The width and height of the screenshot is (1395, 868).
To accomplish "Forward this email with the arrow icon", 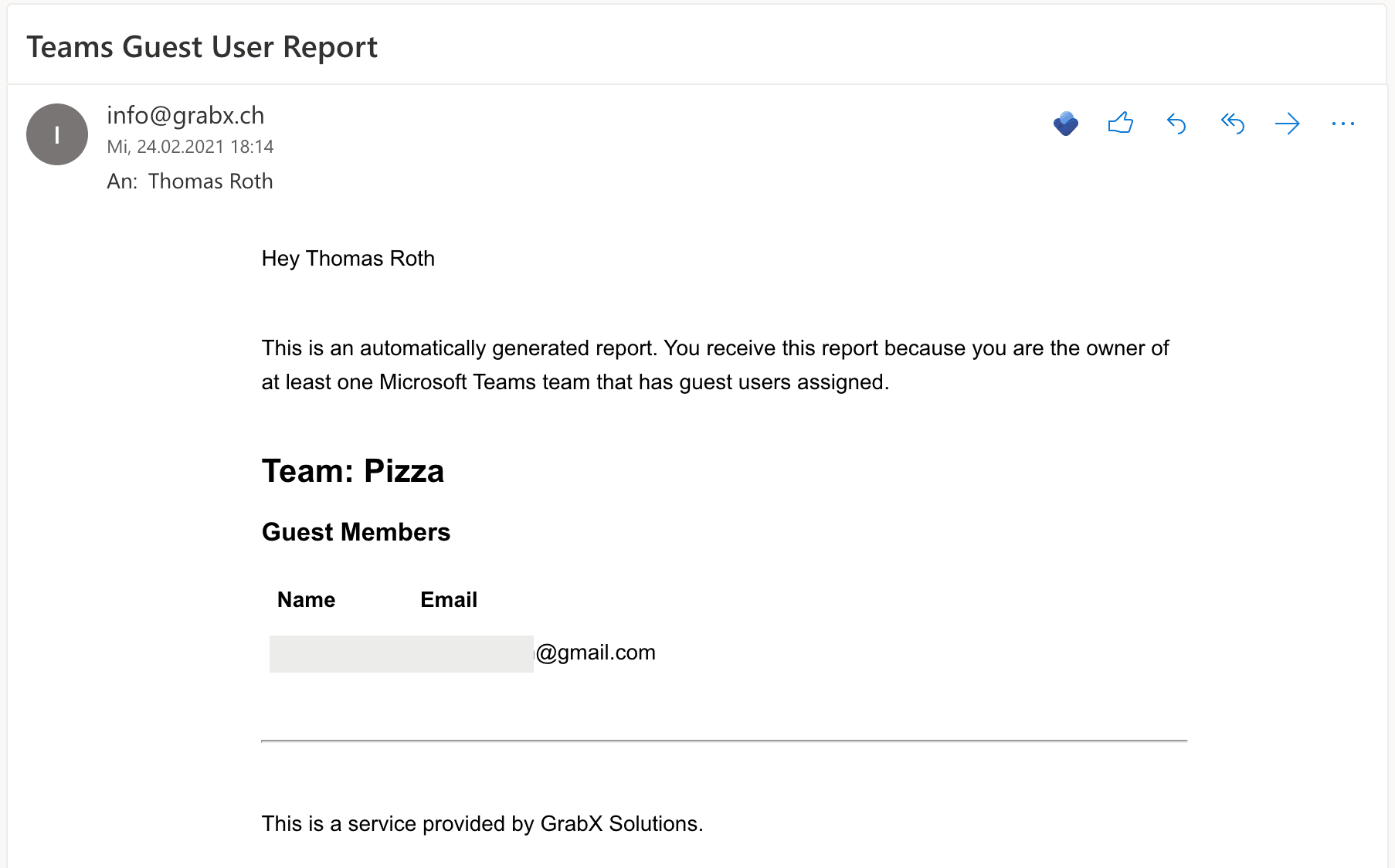I will click(x=1287, y=124).
